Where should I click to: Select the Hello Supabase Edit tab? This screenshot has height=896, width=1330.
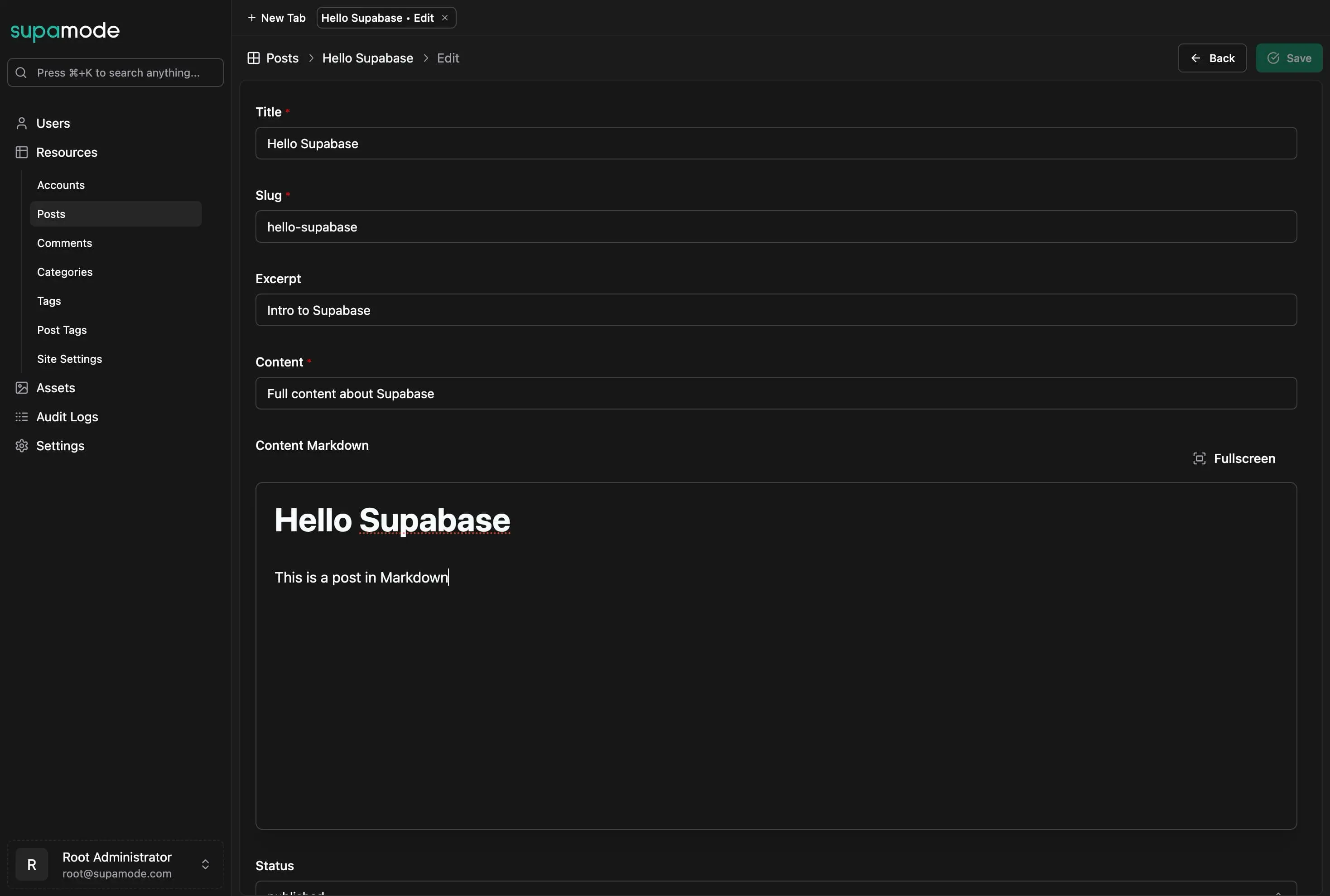click(x=377, y=18)
